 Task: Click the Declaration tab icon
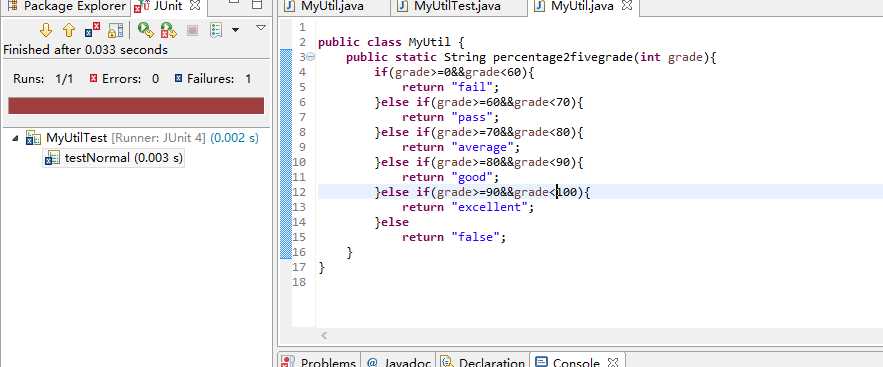(447, 361)
